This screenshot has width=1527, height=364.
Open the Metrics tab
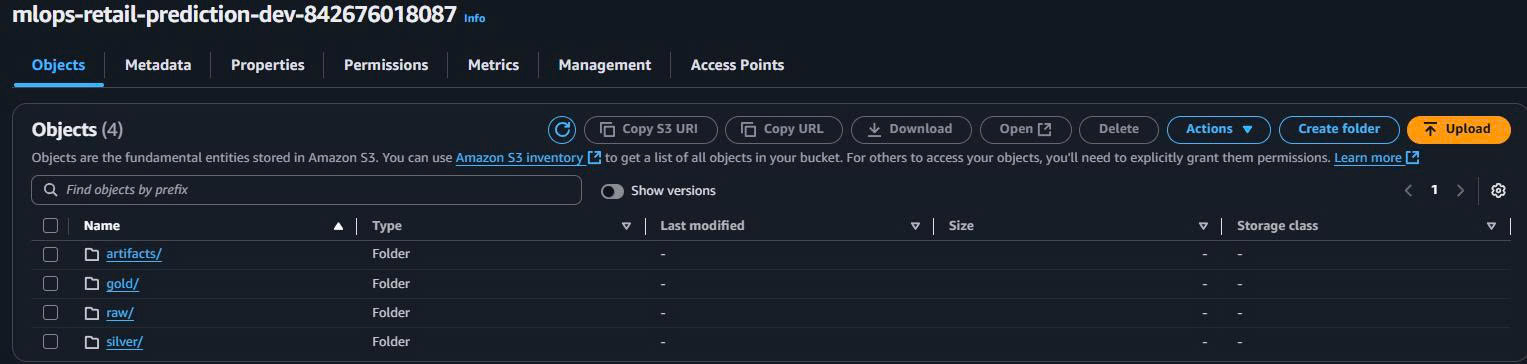[493, 65]
